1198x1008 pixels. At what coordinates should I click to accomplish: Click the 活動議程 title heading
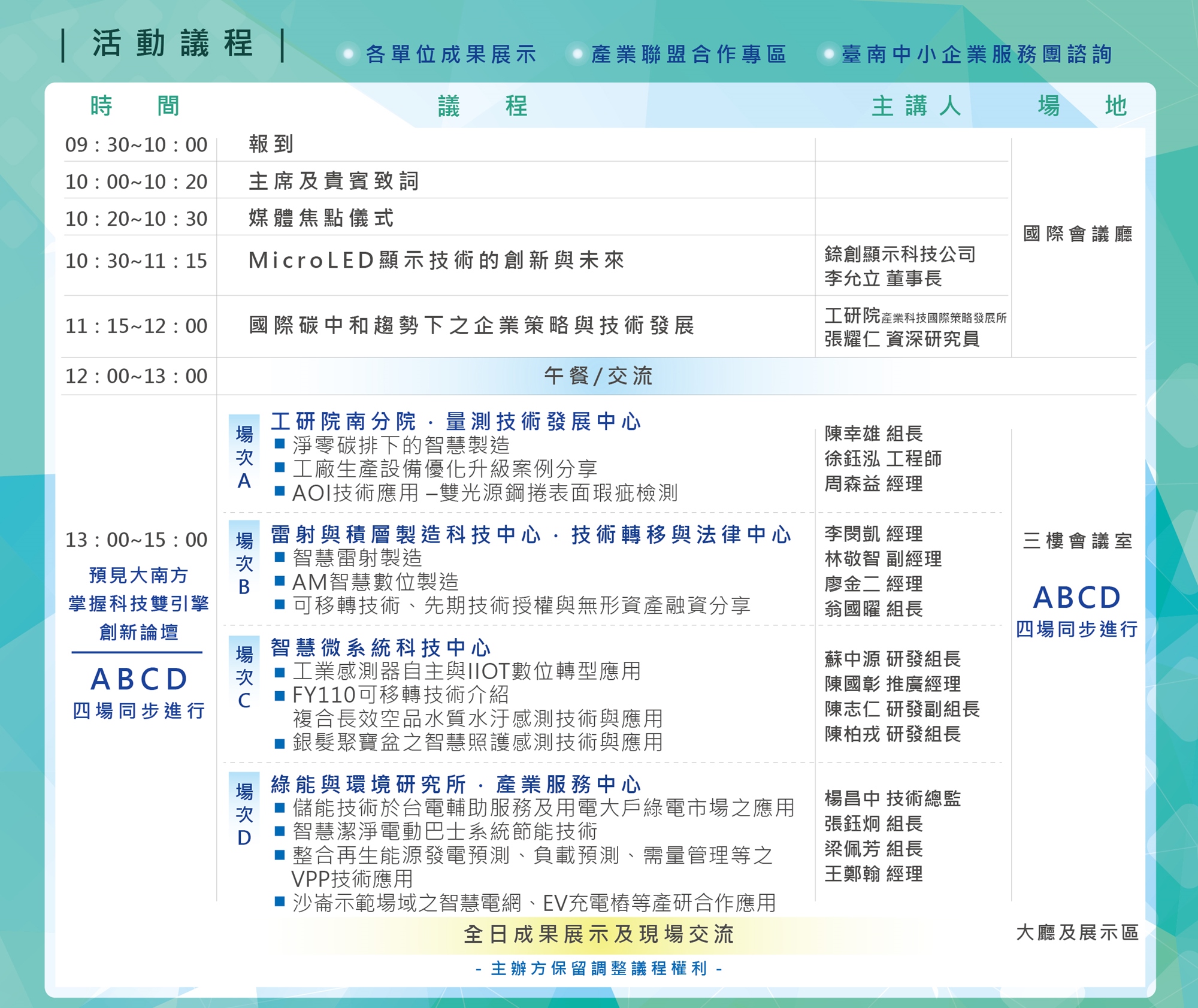[x=173, y=44]
